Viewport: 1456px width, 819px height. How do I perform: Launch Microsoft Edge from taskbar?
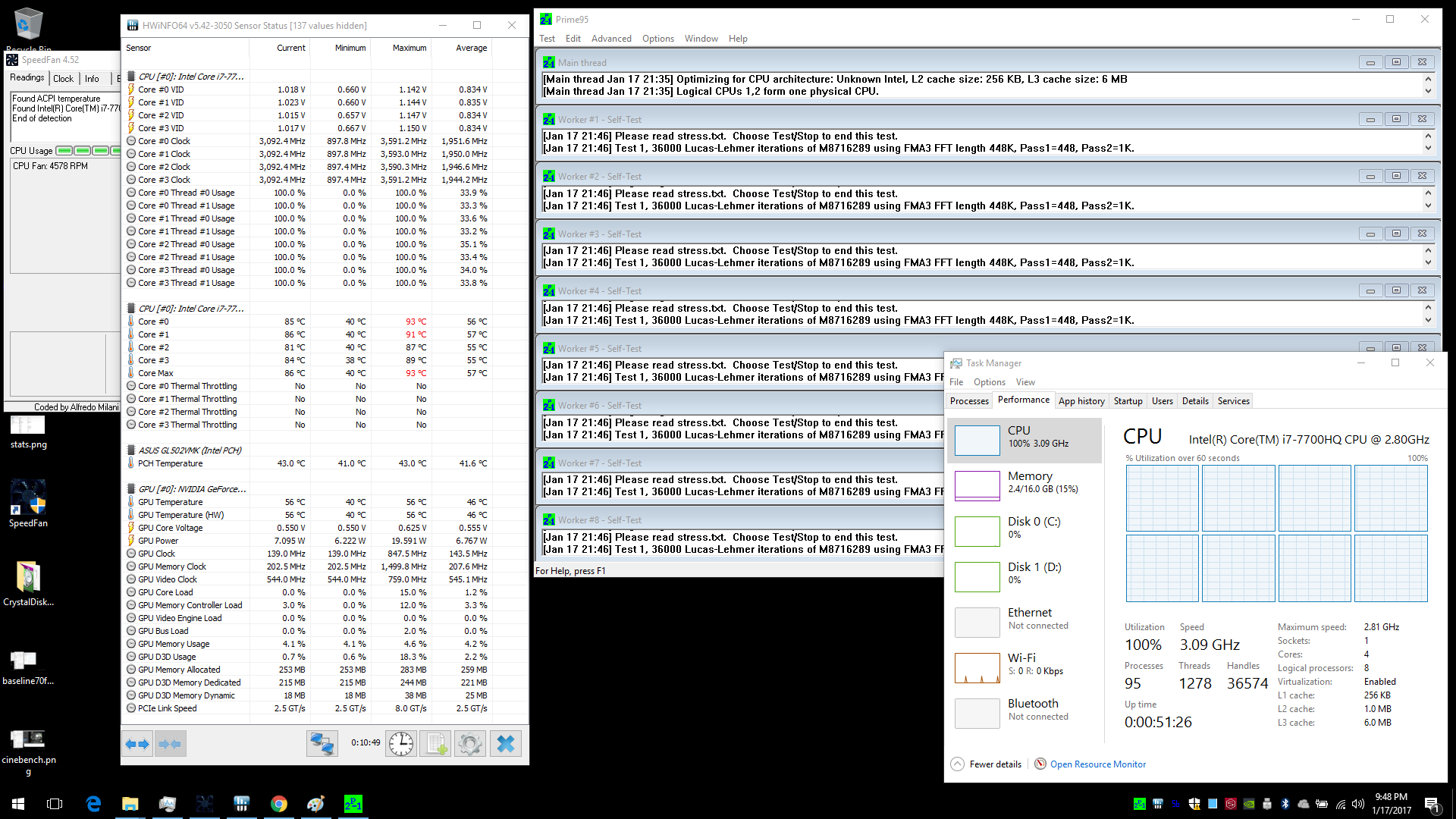point(93,804)
